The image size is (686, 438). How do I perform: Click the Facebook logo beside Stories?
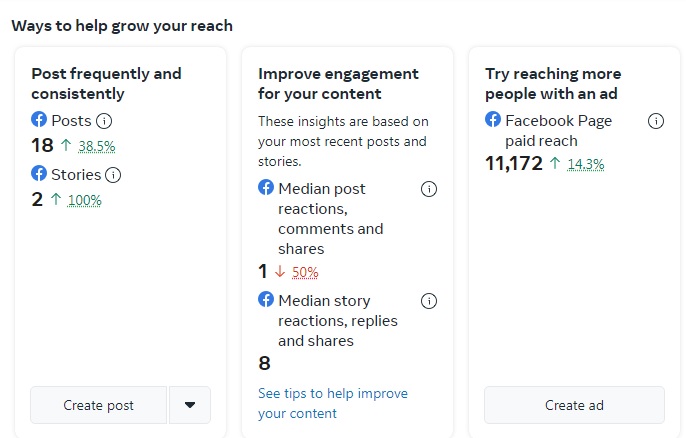tap(39, 174)
